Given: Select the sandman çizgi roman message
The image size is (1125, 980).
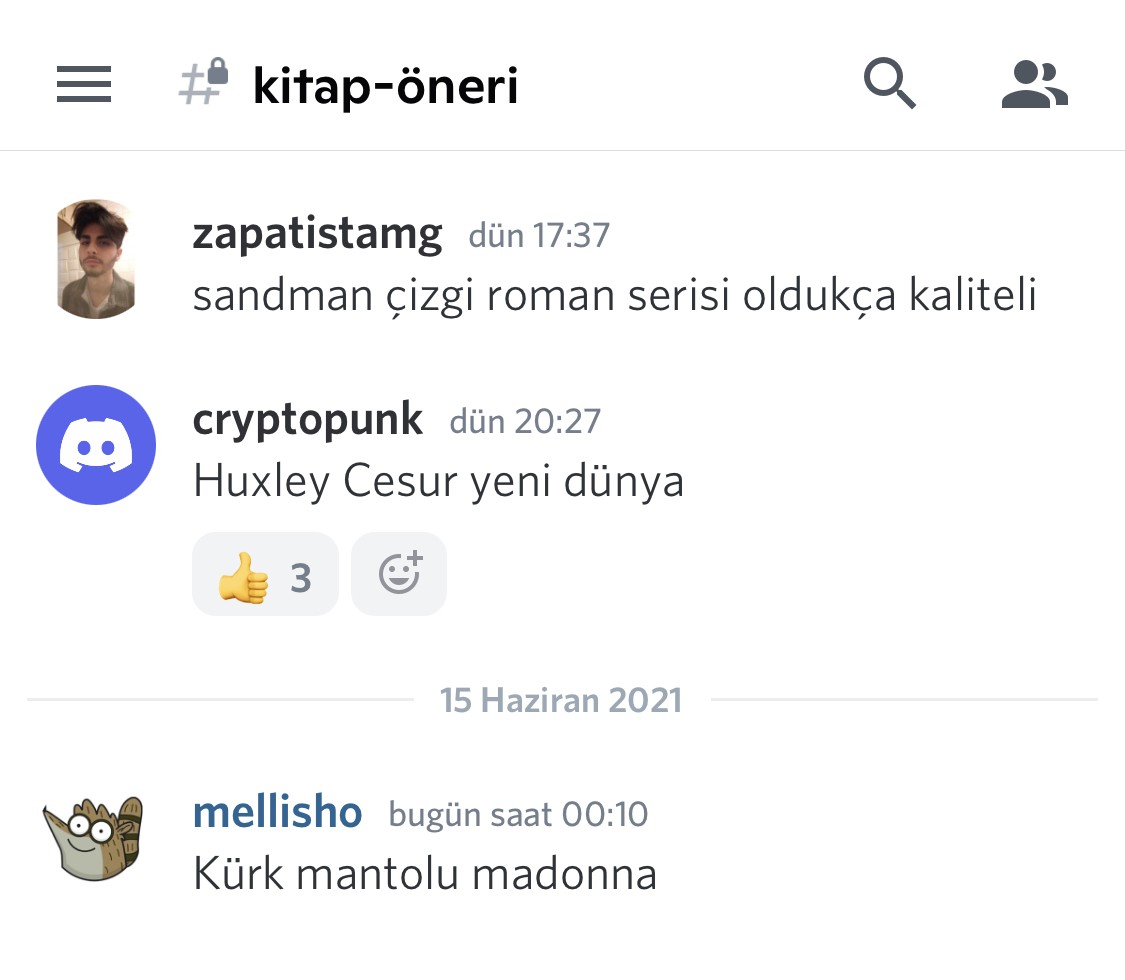Looking at the screenshot, I should click(x=614, y=296).
